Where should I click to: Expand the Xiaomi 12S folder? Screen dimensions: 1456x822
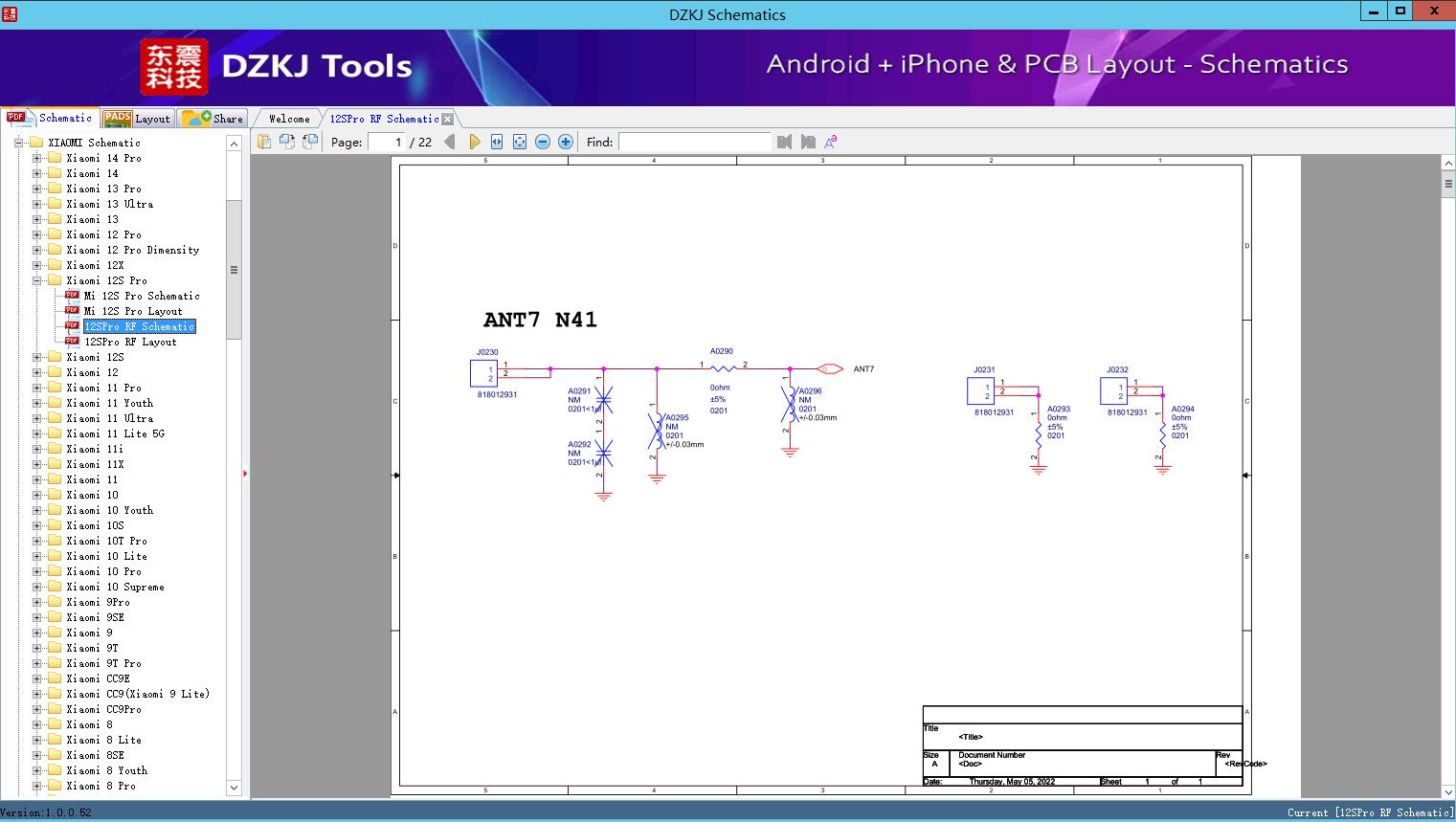click(37, 357)
